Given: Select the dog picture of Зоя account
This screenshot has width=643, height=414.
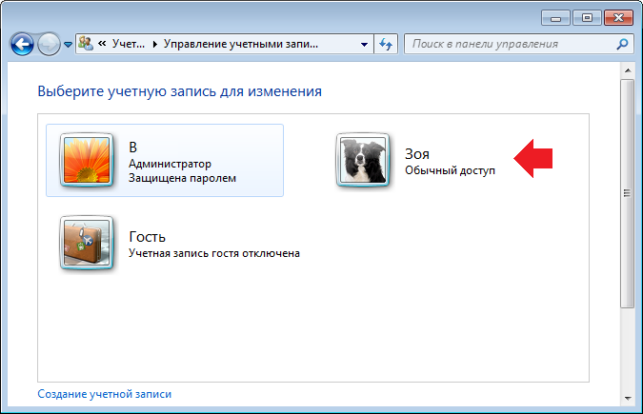Looking at the screenshot, I should [x=363, y=160].
